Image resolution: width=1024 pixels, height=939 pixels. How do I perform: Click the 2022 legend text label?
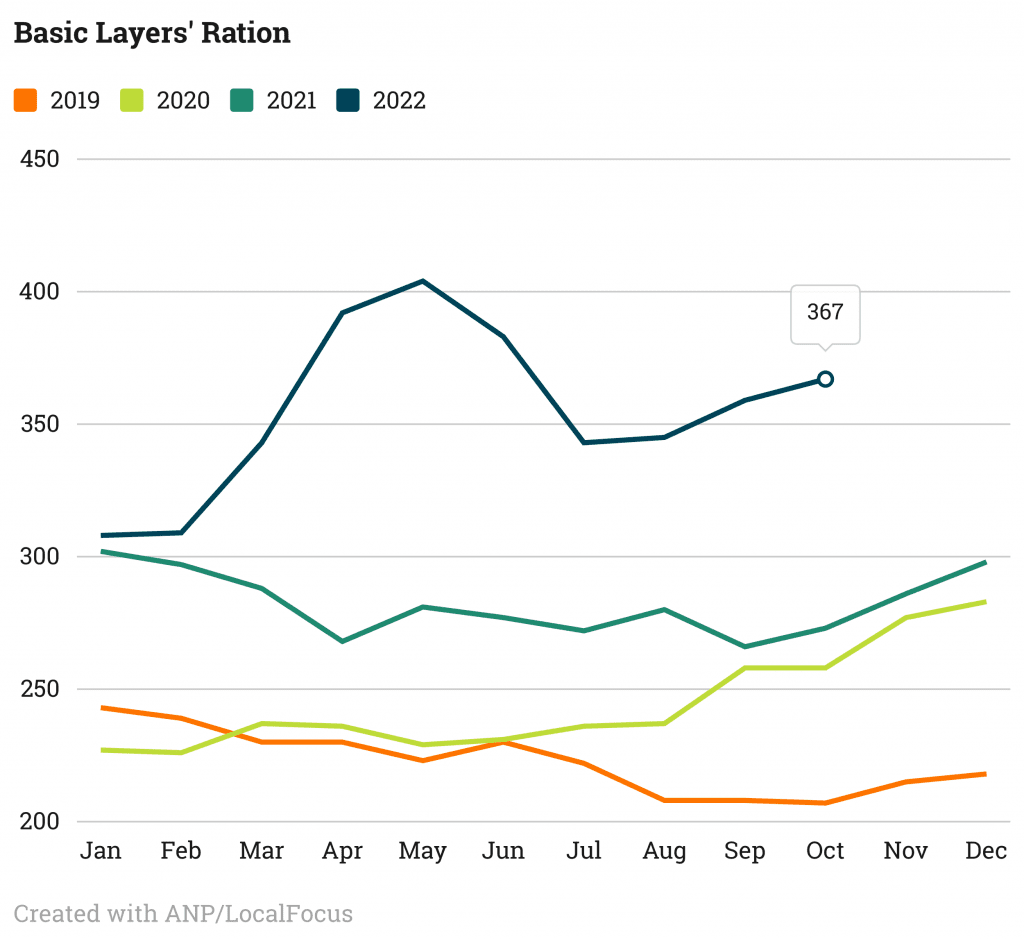399,100
